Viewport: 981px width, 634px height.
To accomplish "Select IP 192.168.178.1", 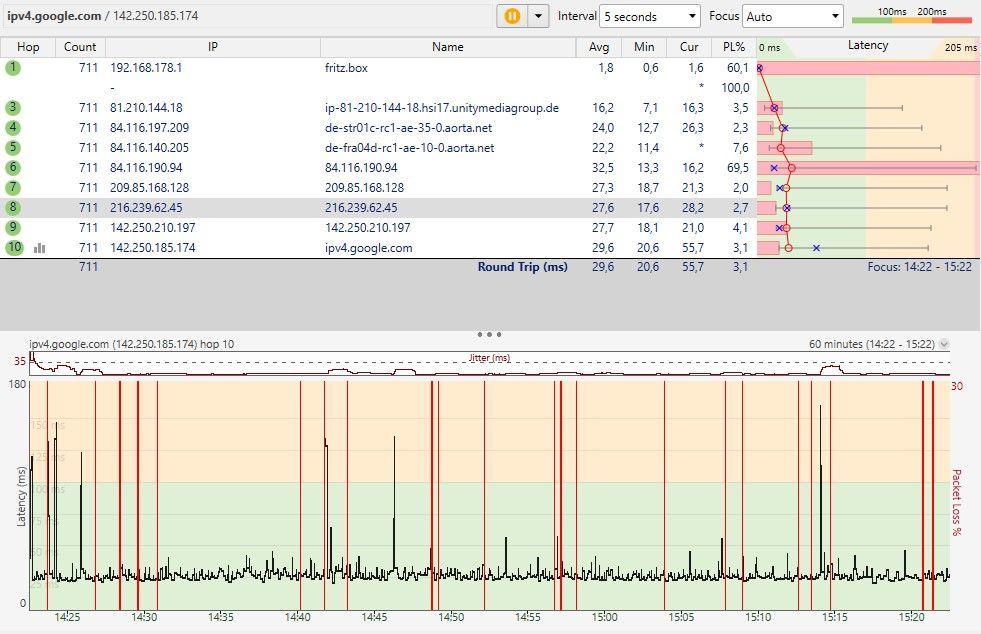I will [x=146, y=68].
